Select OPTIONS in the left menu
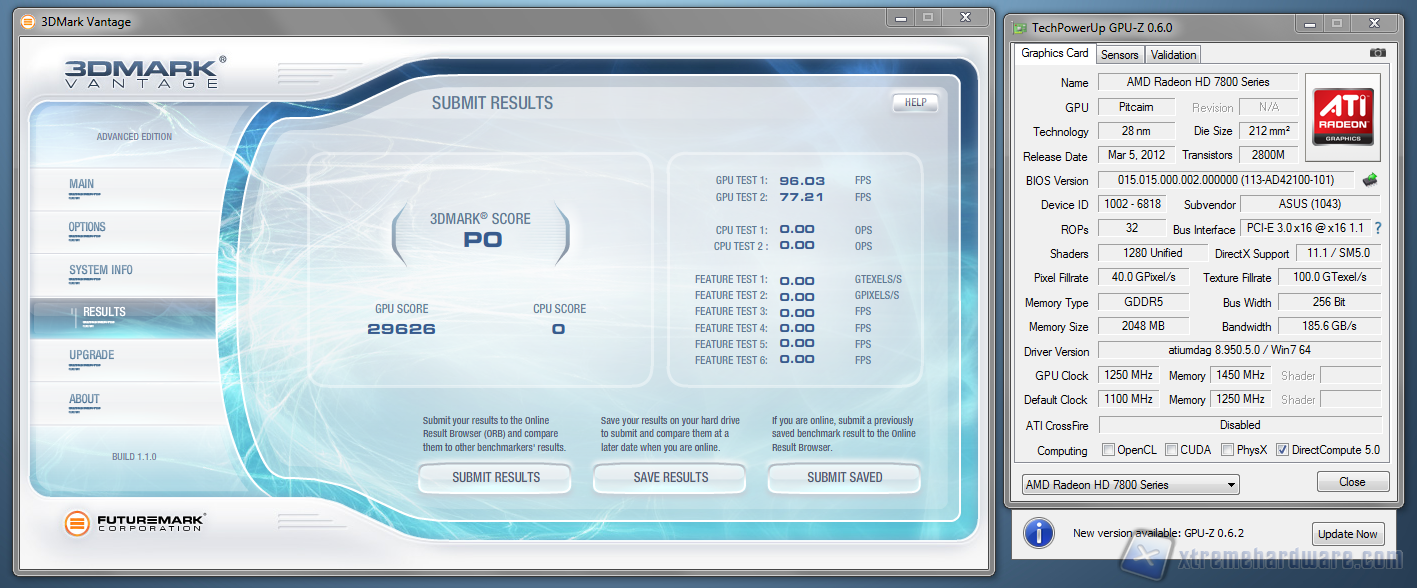The image size is (1417, 588). [87, 227]
